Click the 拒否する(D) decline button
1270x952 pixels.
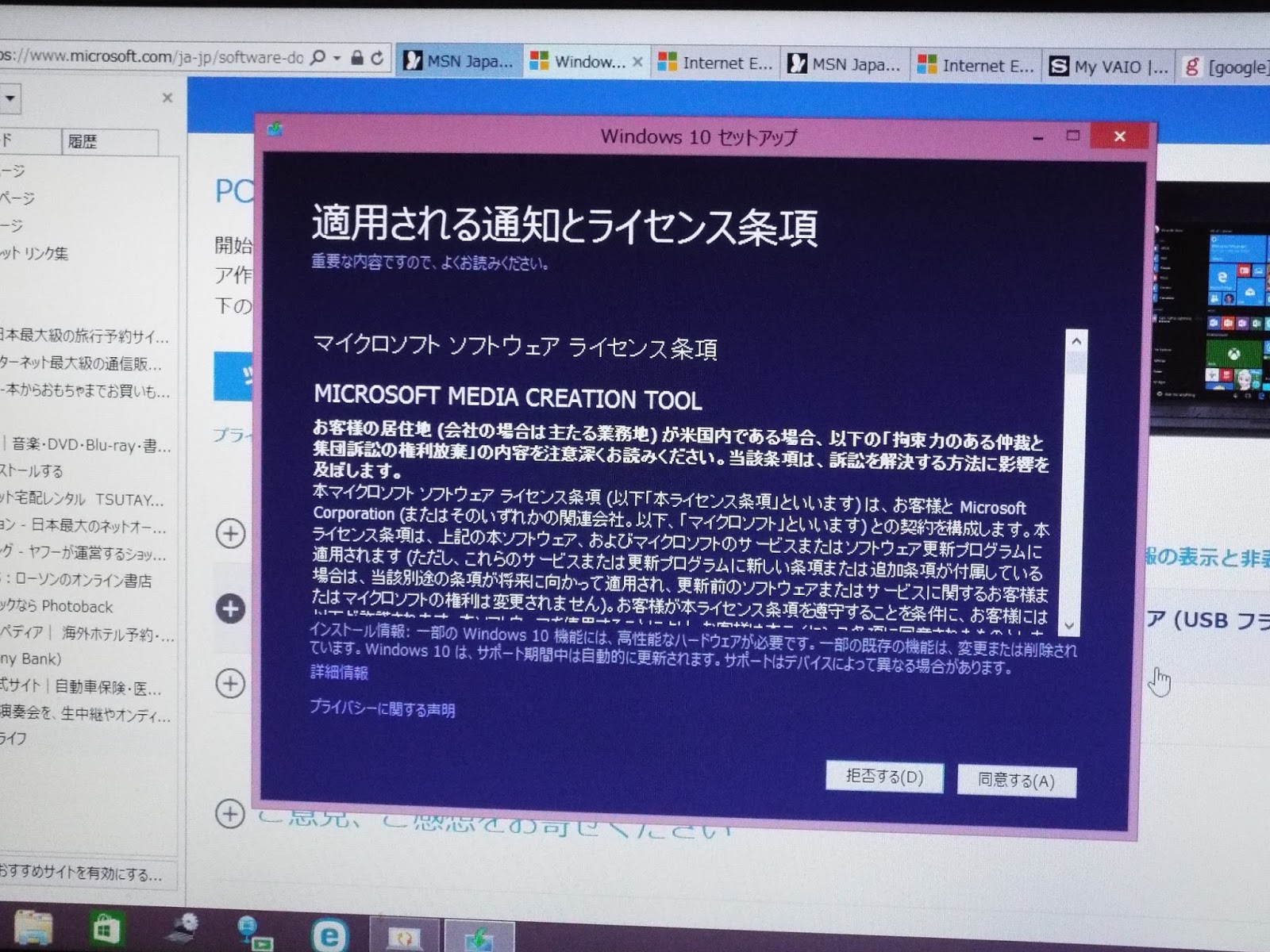pyautogui.click(x=884, y=776)
